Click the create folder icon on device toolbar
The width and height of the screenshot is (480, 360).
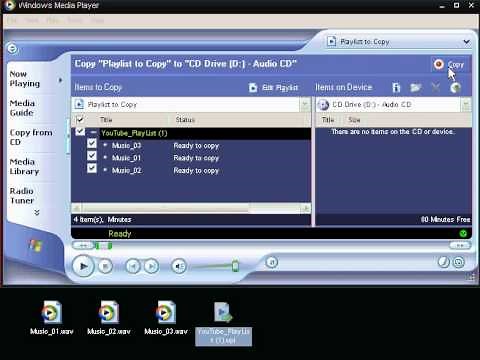click(415, 88)
